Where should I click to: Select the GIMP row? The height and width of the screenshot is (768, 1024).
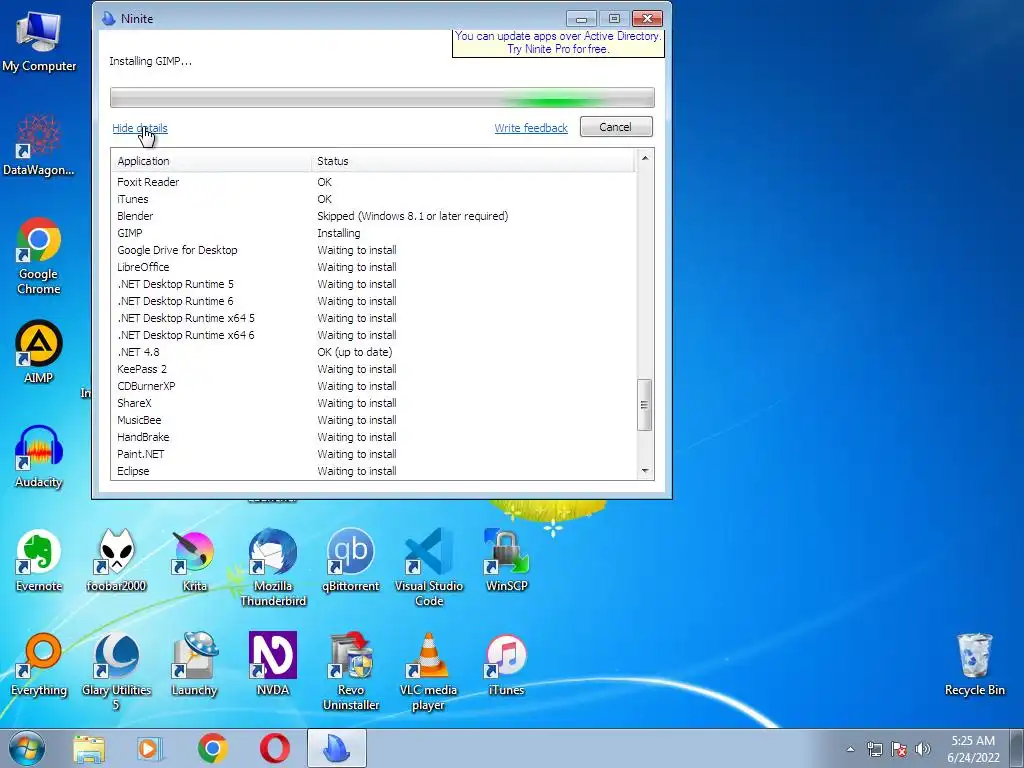tap(374, 233)
